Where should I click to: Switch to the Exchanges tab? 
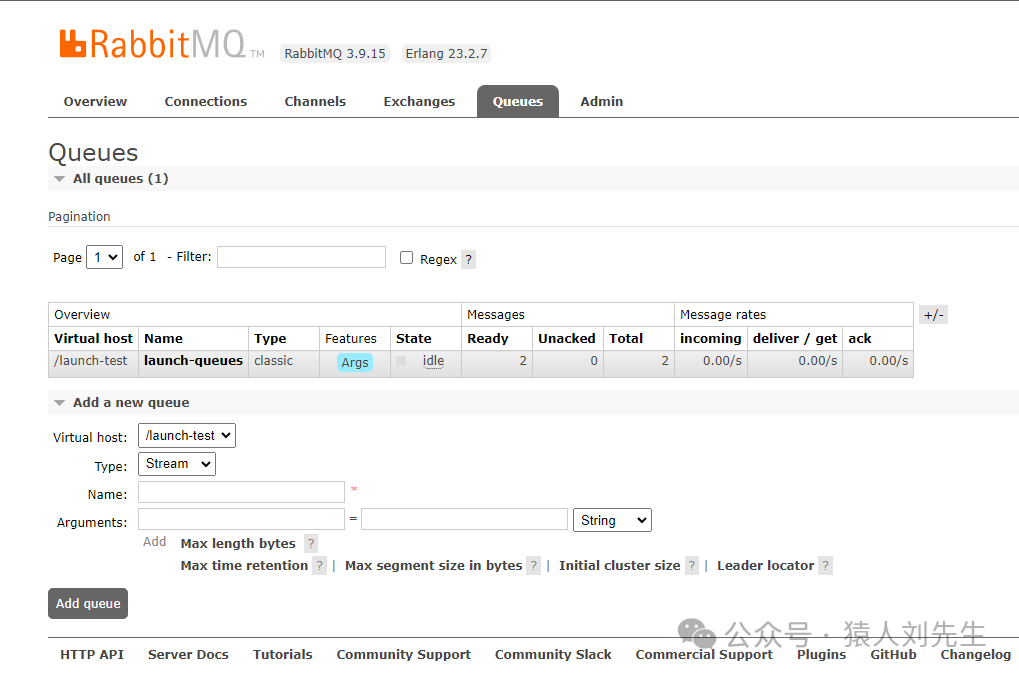[x=419, y=101]
